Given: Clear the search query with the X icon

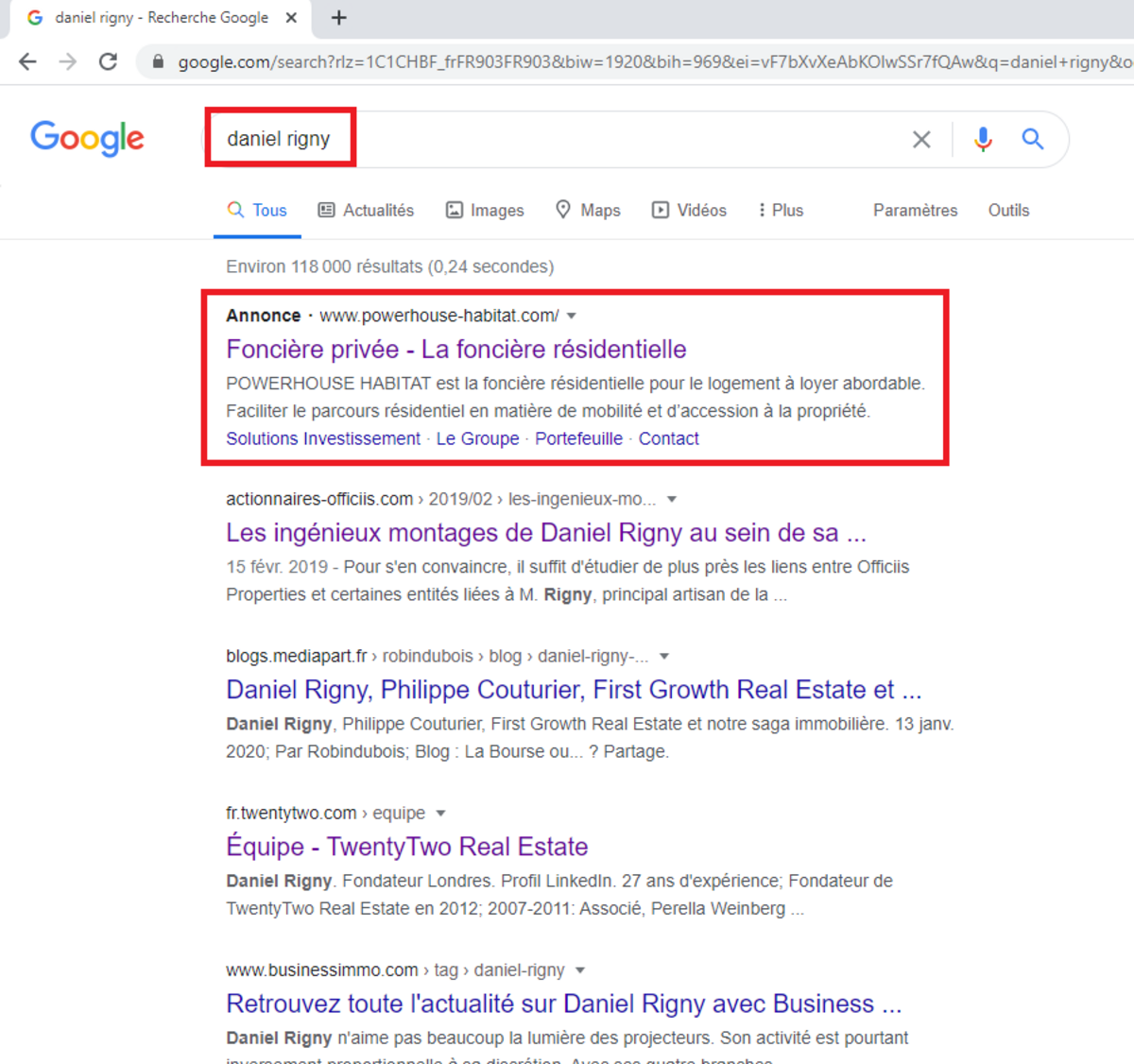Looking at the screenshot, I should (x=921, y=139).
